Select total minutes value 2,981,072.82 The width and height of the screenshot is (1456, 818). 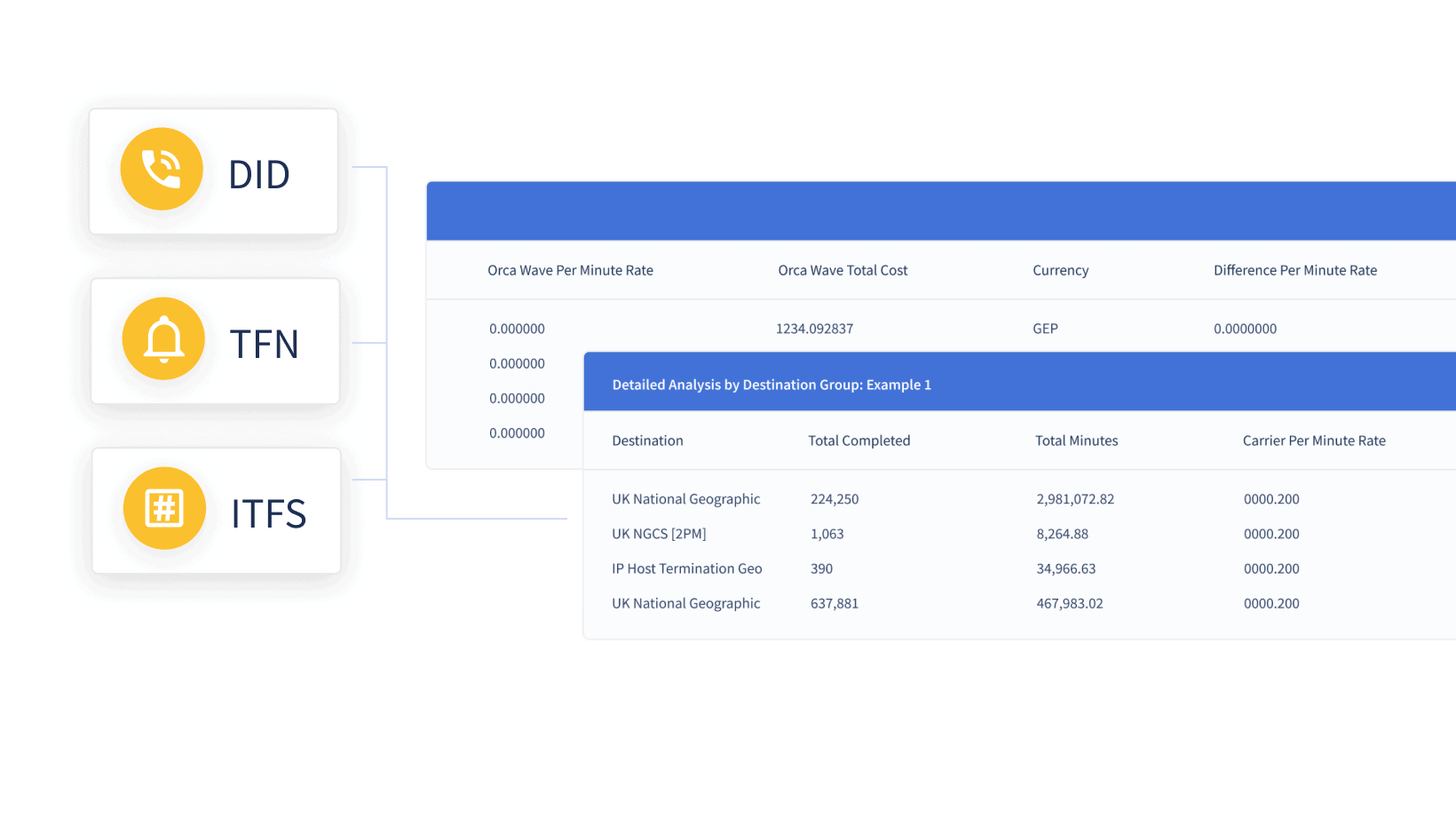(x=1075, y=499)
